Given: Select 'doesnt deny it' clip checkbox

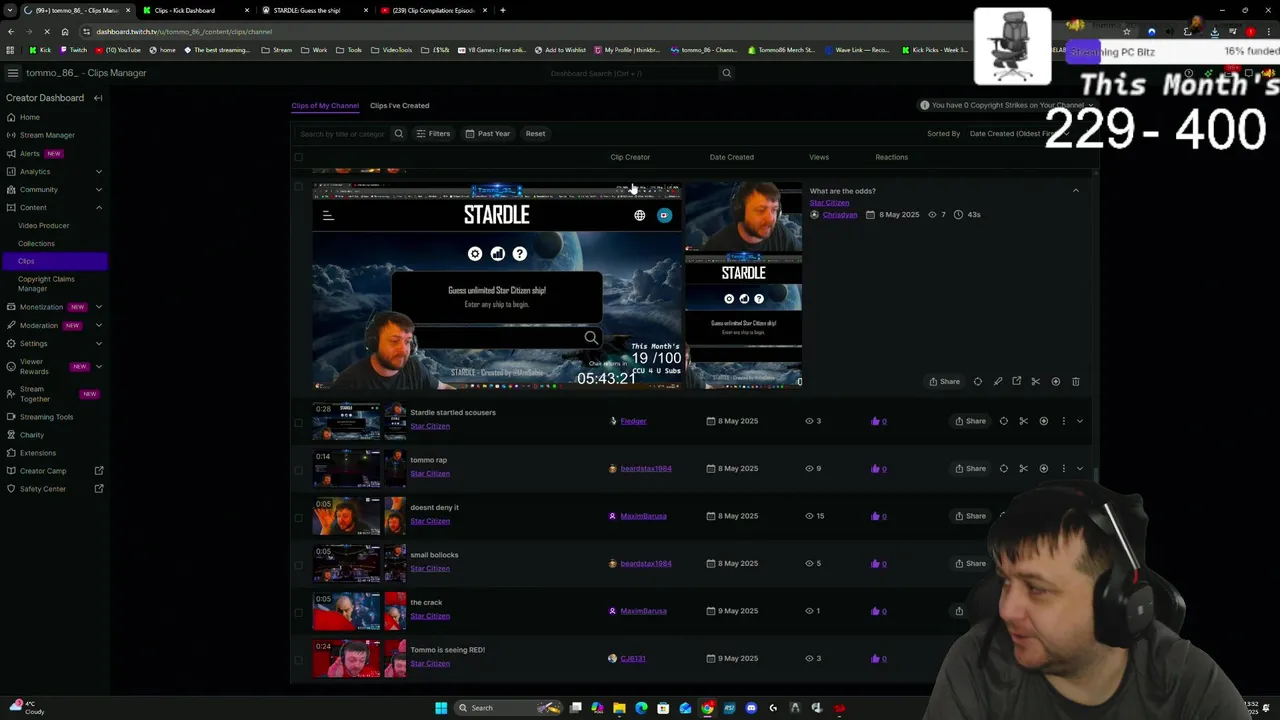Looking at the screenshot, I should click(x=298, y=517).
